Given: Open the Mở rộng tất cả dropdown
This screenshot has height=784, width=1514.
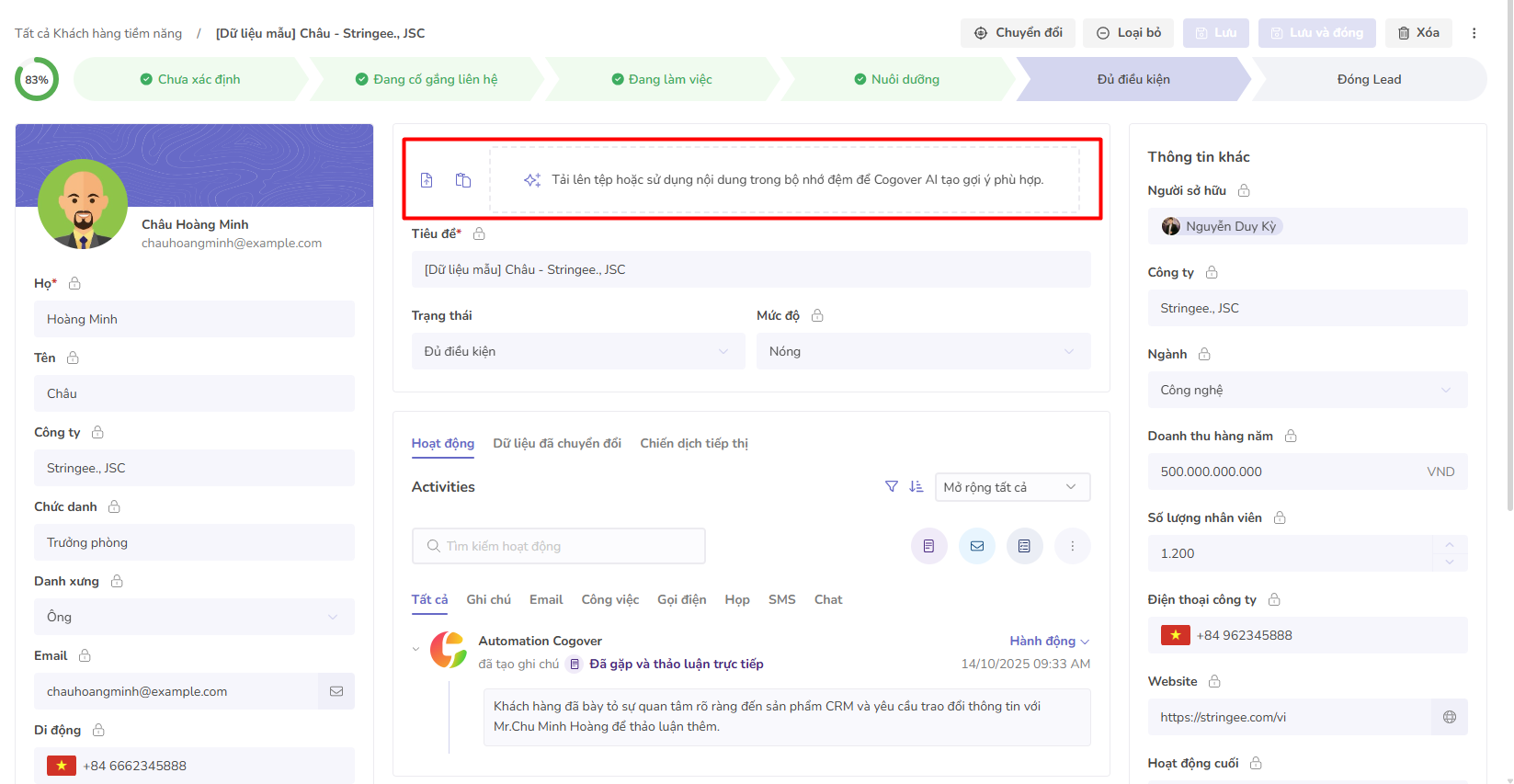Looking at the screenshot, I should tap(1011, 487).
